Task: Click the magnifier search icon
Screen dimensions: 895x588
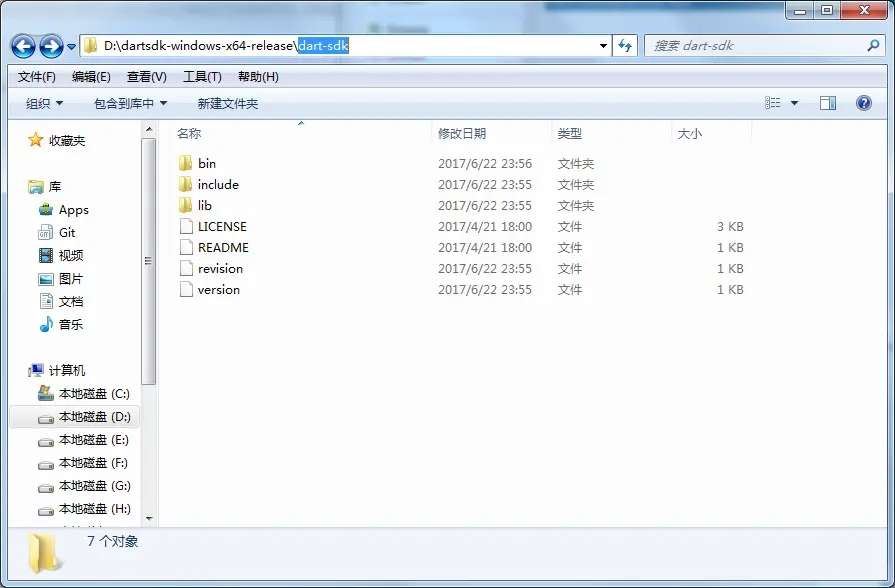Action: (x=873, y=46)
